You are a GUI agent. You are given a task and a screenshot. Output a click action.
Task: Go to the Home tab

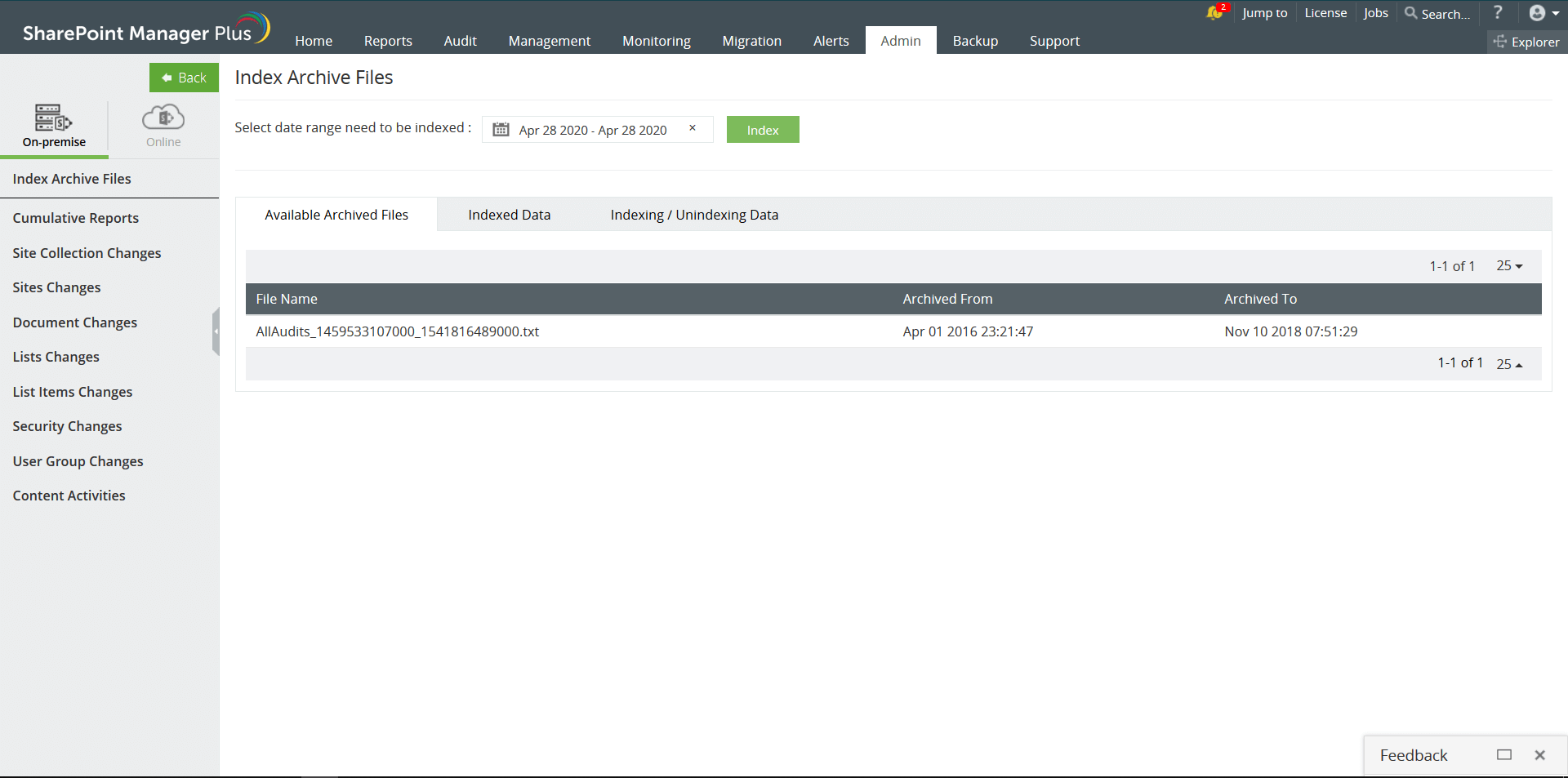(x=314, y=41)
